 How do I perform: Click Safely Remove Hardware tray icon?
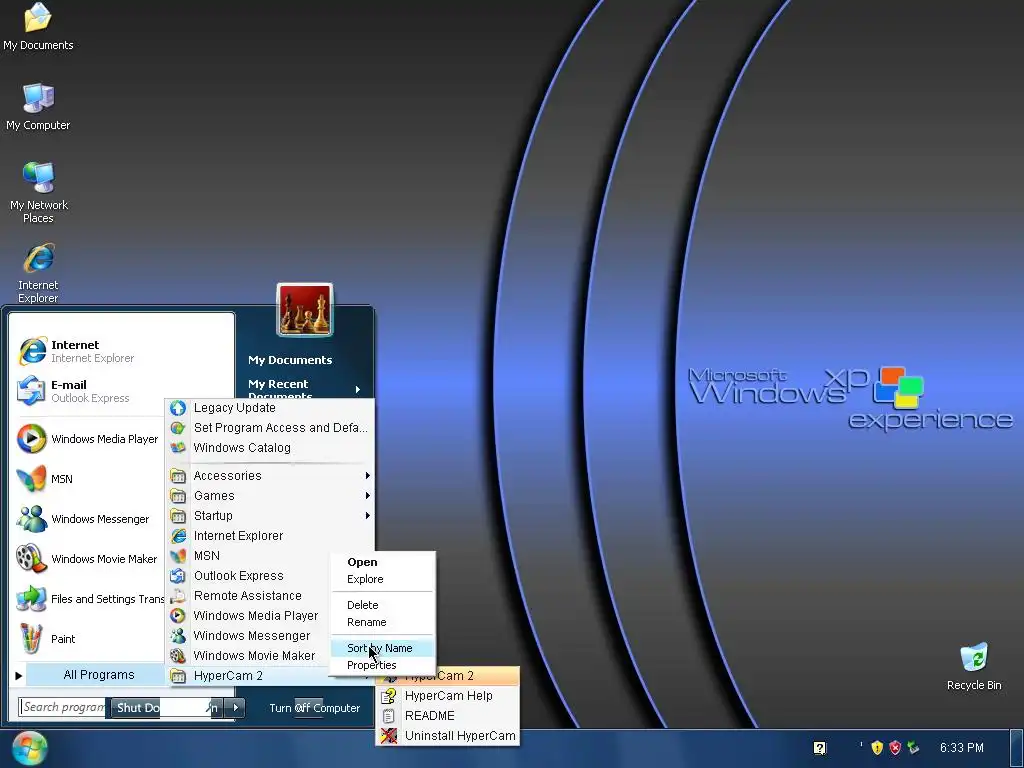coord(914,748)
